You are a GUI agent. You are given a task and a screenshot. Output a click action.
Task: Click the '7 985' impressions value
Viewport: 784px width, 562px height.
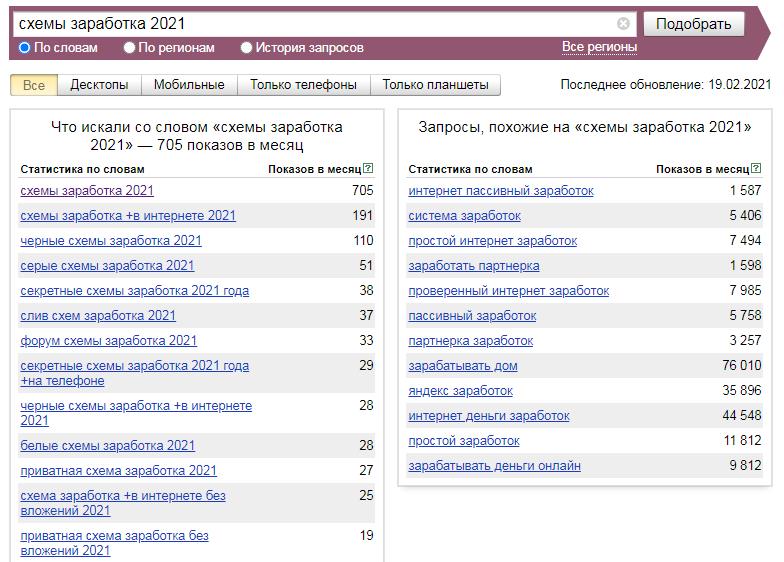pos(745,290)
